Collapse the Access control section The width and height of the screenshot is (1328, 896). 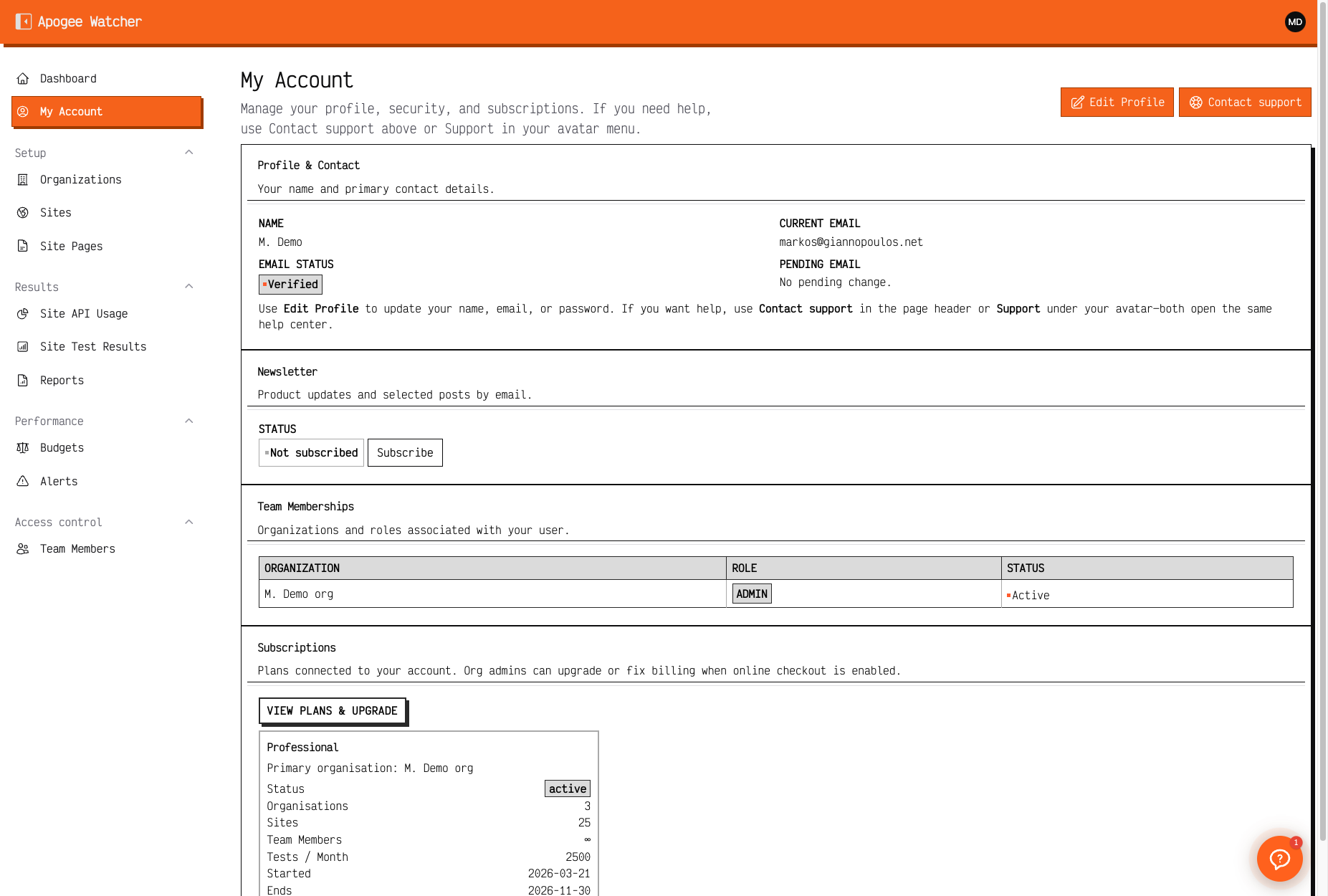coord(189,521)
